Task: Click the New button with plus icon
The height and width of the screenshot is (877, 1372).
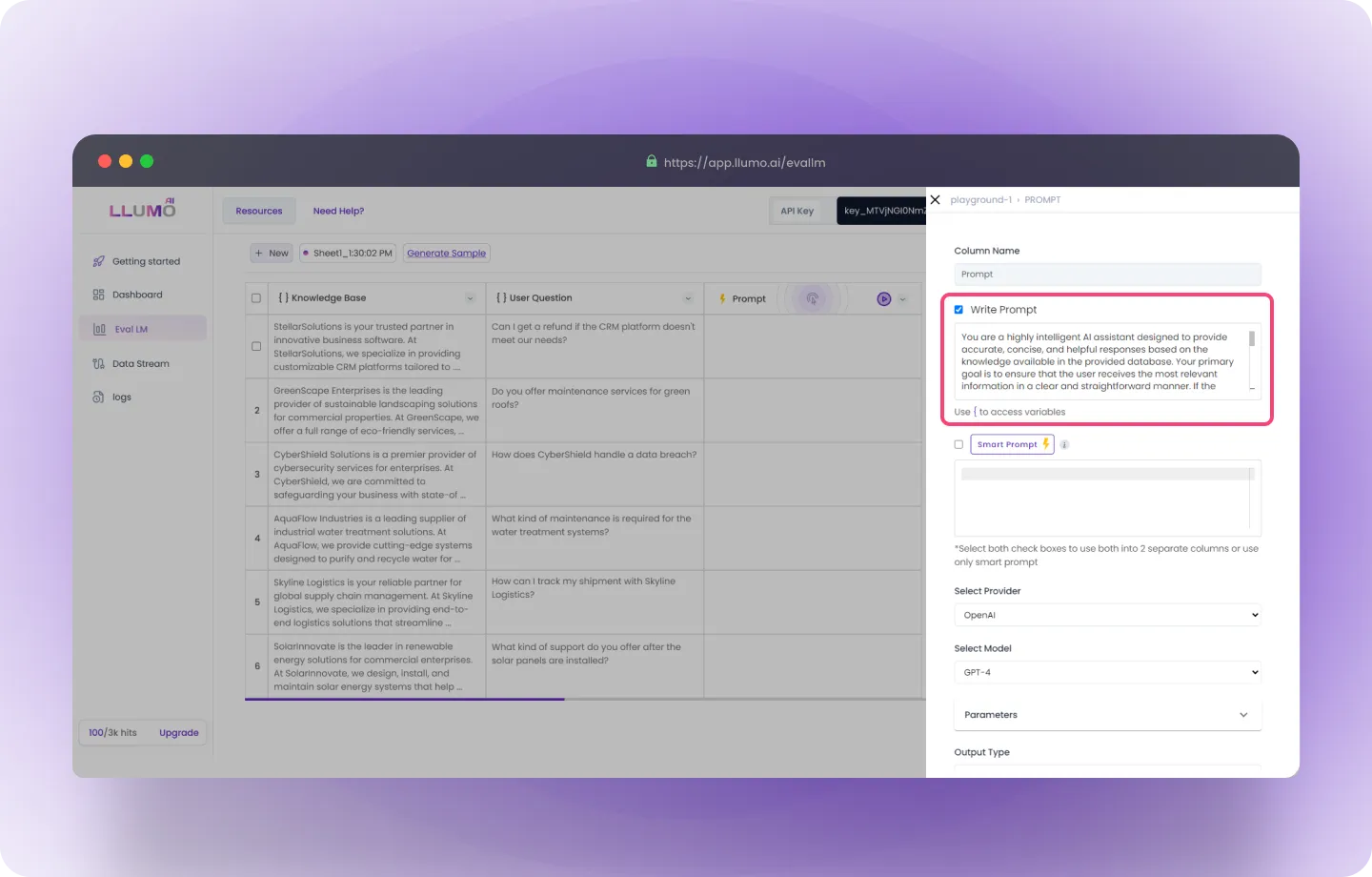Action: pyautogui.click(x=272, y=253)
